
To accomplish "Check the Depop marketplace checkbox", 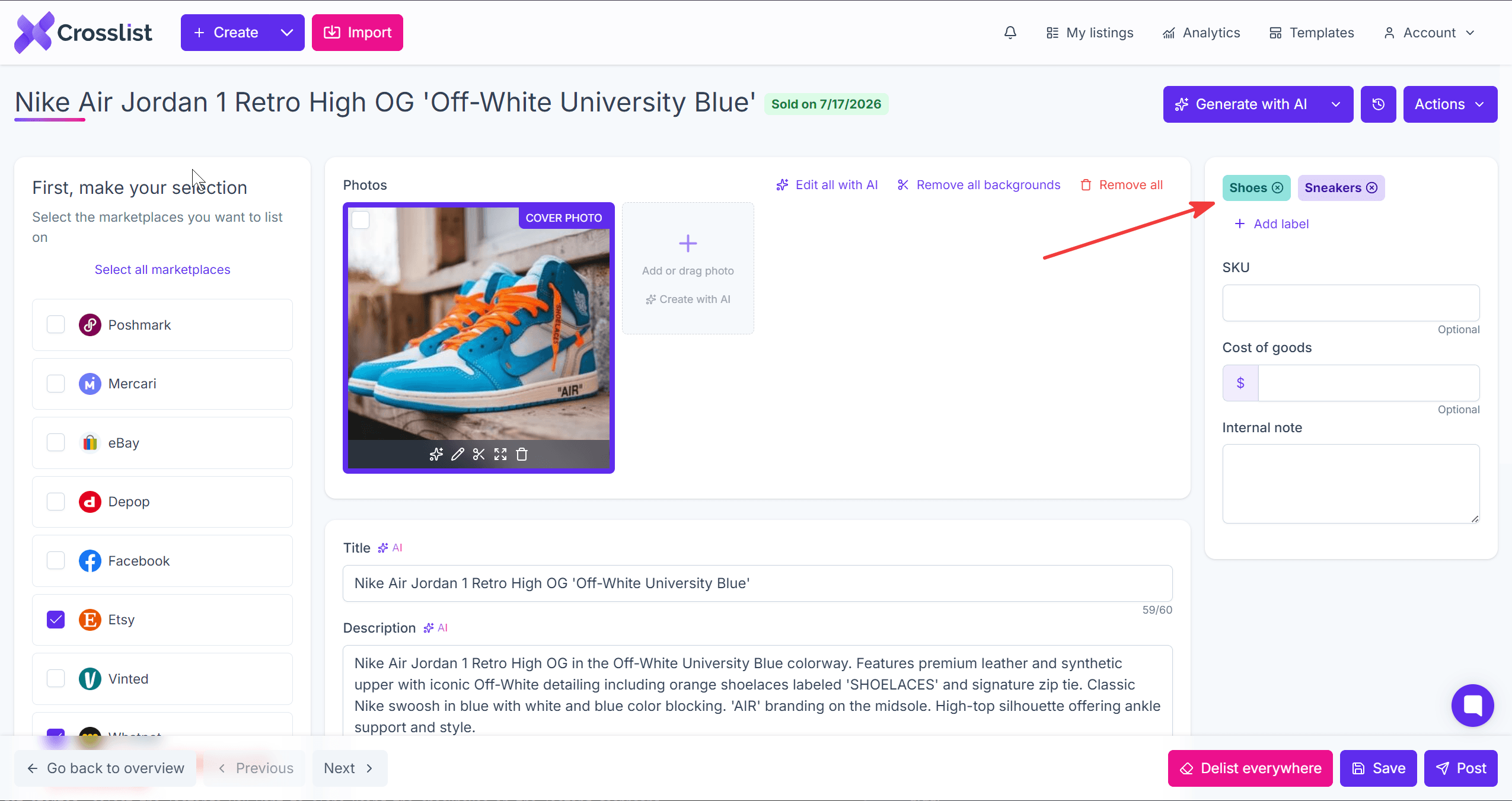I will (56, 502).
